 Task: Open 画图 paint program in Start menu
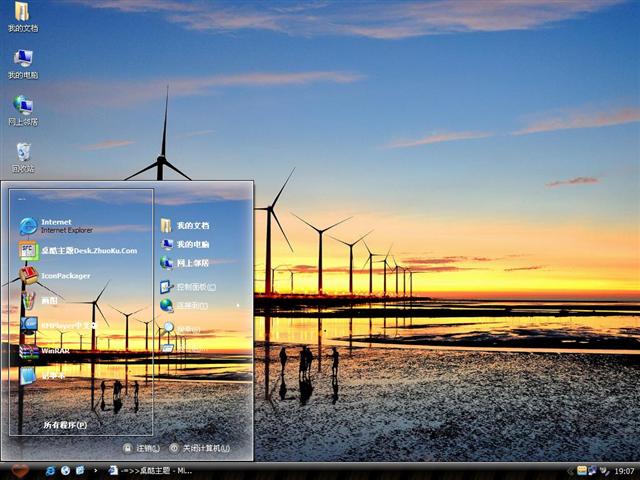click(48, 300)
